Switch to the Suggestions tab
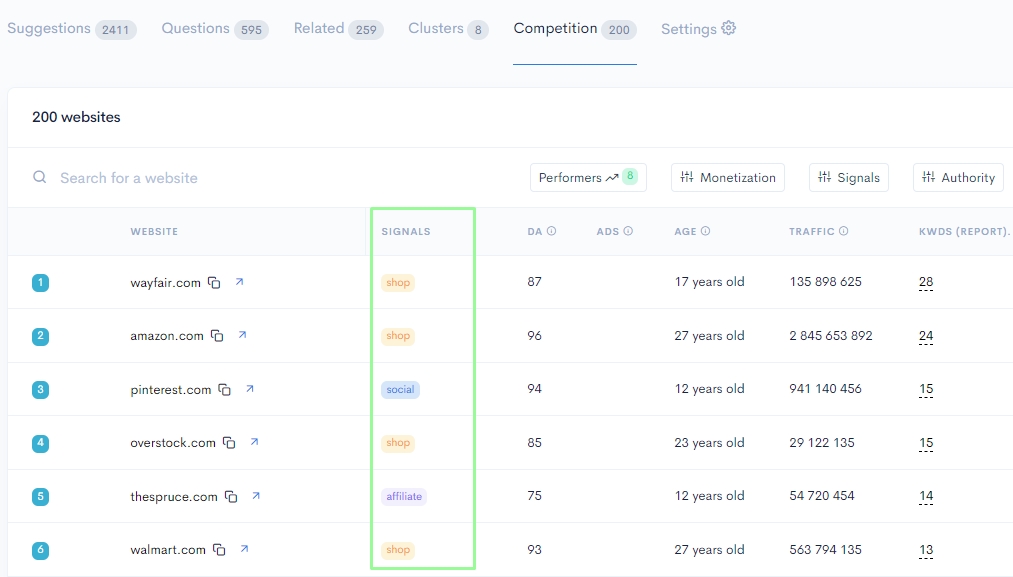1013x577 pixels. pyautogui.click(x=72, y=29)
